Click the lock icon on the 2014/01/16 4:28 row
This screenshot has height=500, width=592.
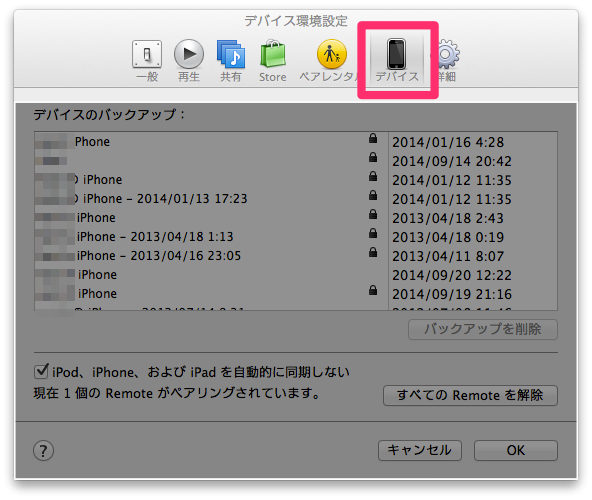373,138
